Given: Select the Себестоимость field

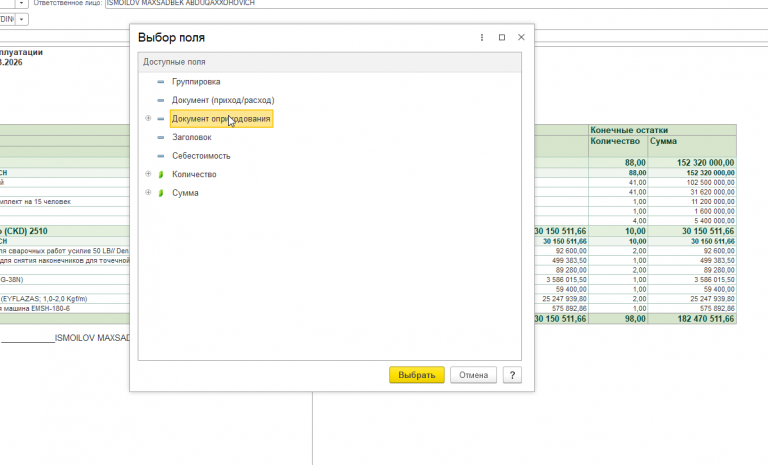Looking at the screenshot, I should coord(201,156).
